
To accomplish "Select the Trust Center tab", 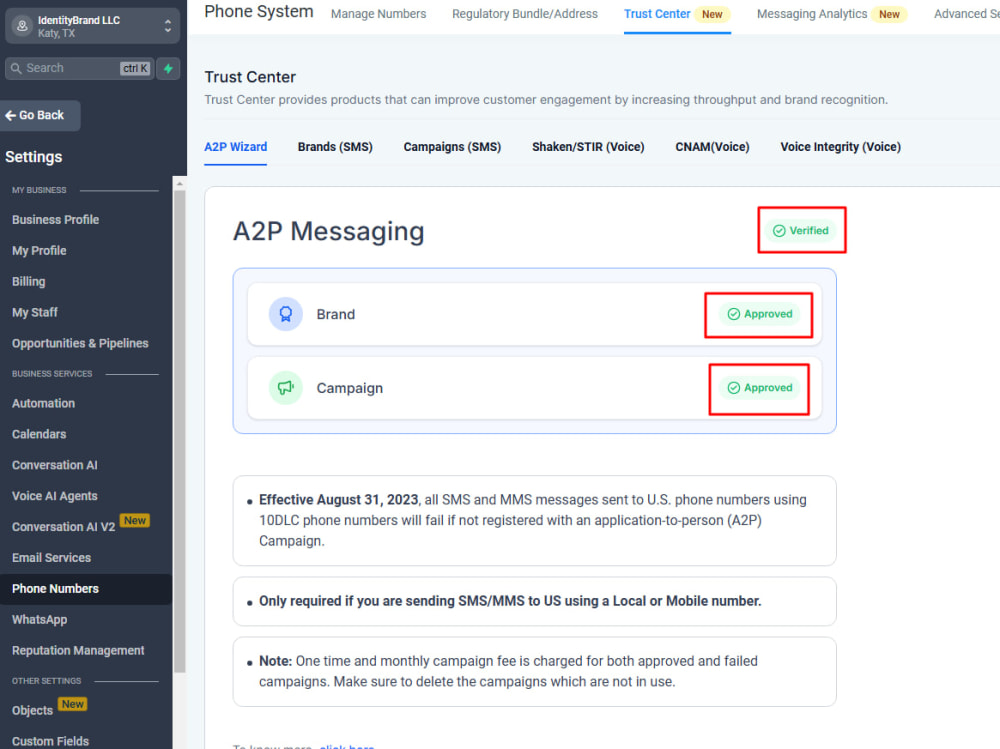I will (677, 14).
